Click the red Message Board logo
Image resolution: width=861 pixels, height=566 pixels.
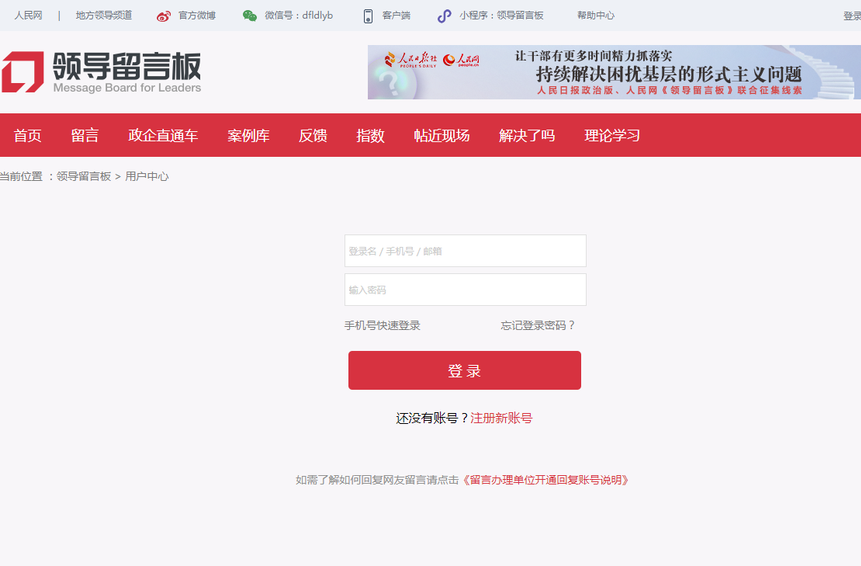pyautogui.click(x=23, y=72)
